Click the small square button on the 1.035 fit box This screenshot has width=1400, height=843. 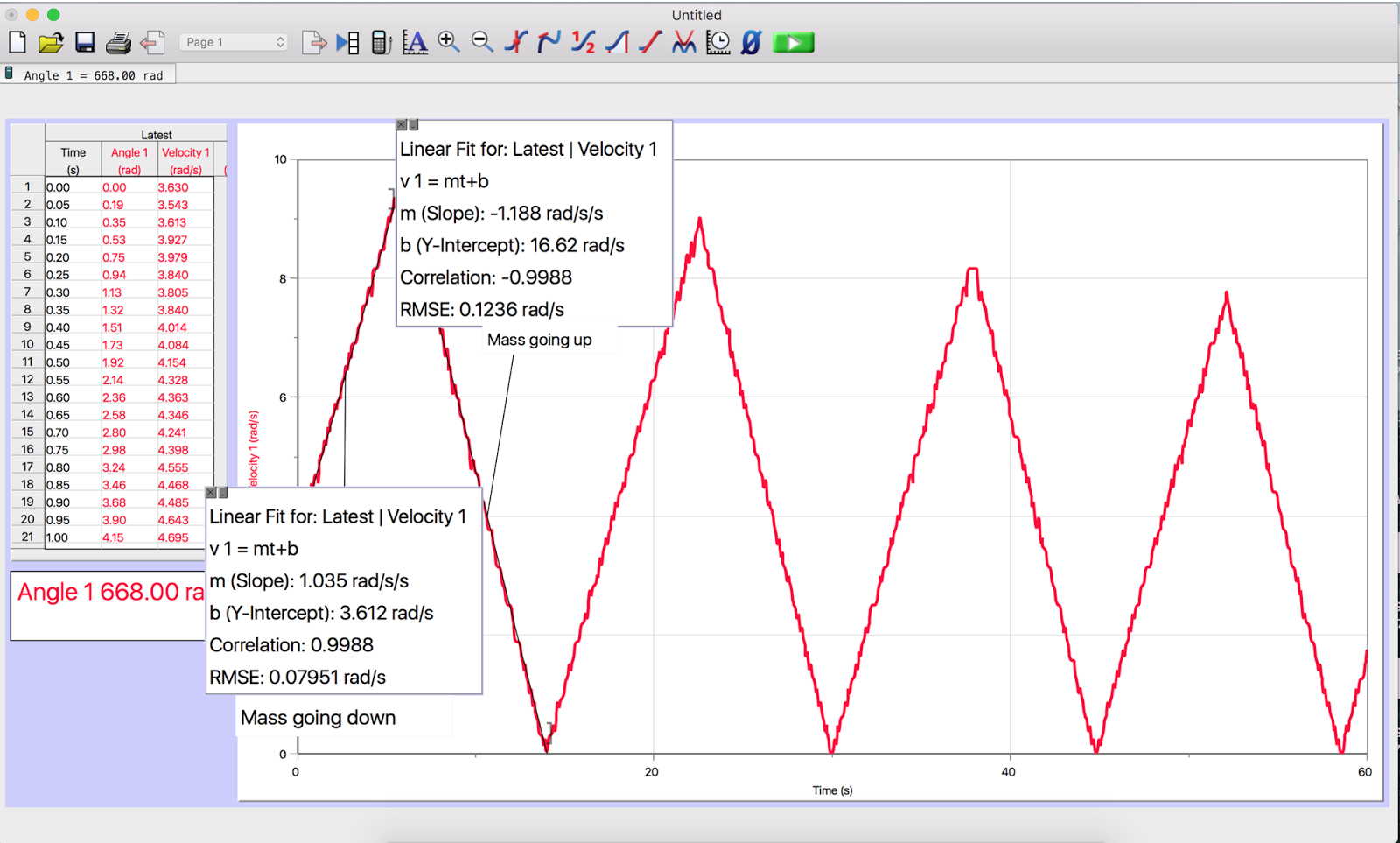pyautogui.click(x=223, y=493)
